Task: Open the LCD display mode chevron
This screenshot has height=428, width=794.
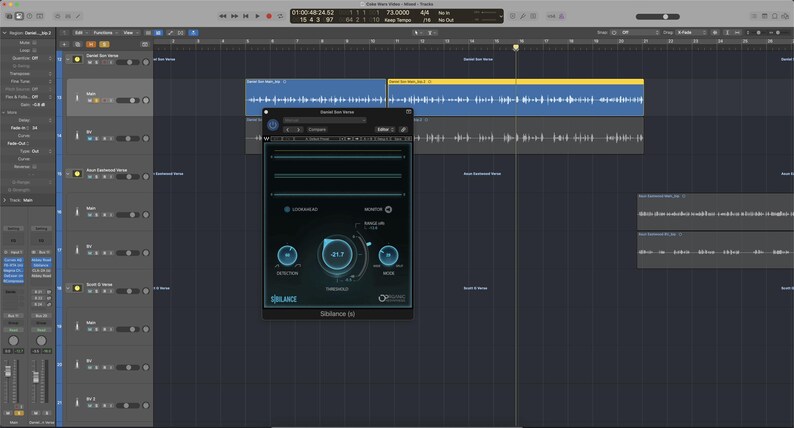Action: tap(501, 16)
